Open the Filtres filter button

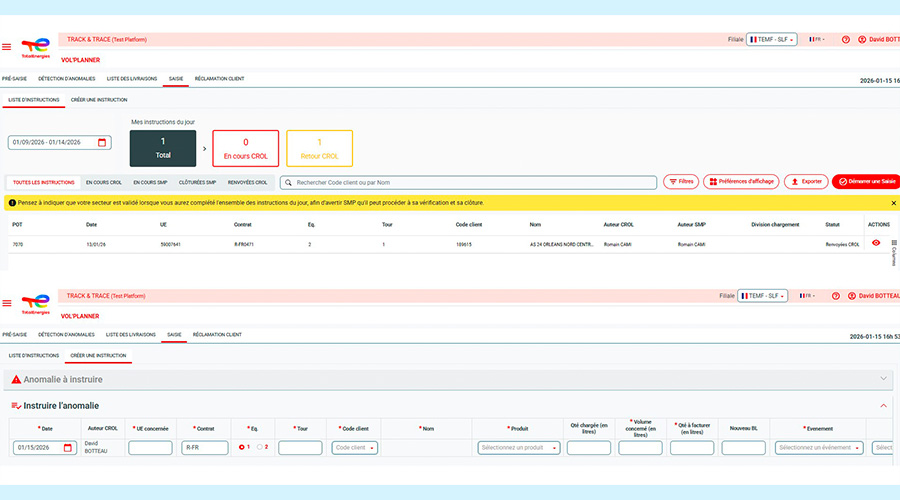click(681, 182)
